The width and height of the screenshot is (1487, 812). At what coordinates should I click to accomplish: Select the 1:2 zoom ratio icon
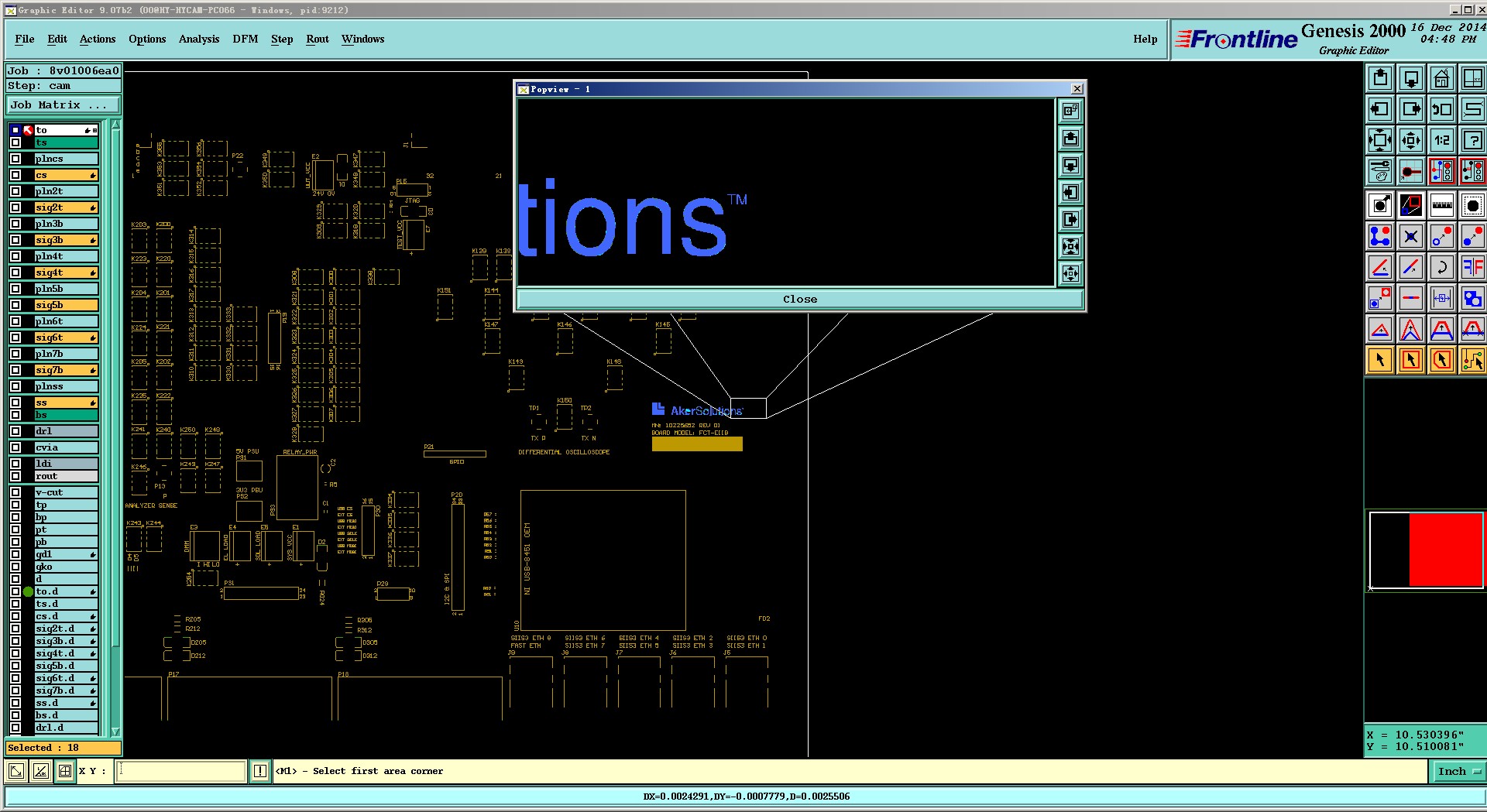point(1442,140)
